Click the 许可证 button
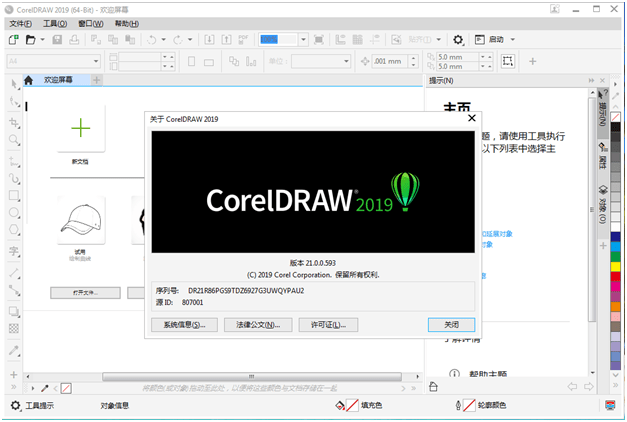 (x=328, y=325)
